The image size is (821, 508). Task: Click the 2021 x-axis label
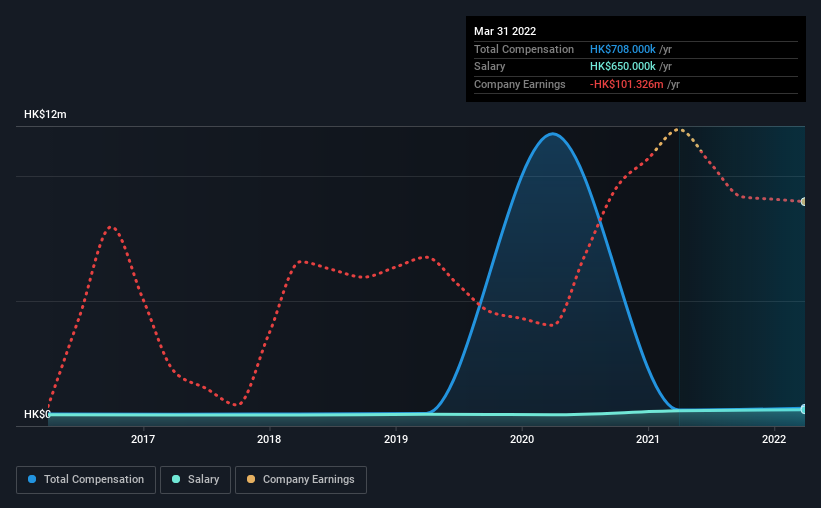pos(648,439)
